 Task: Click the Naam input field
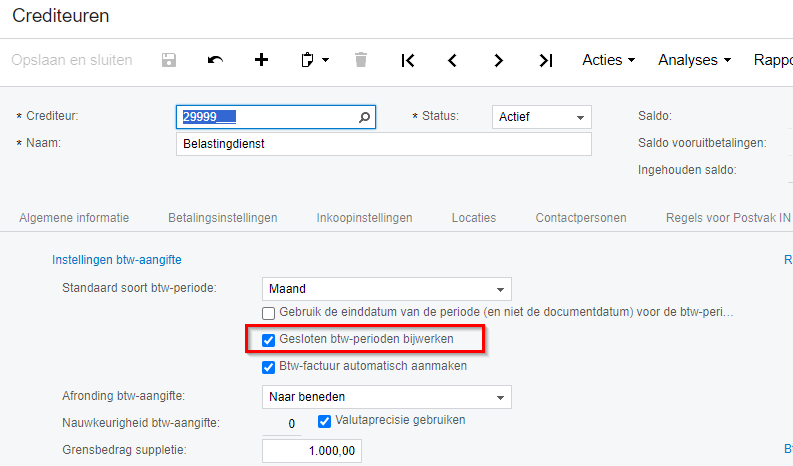click(383, 144)
